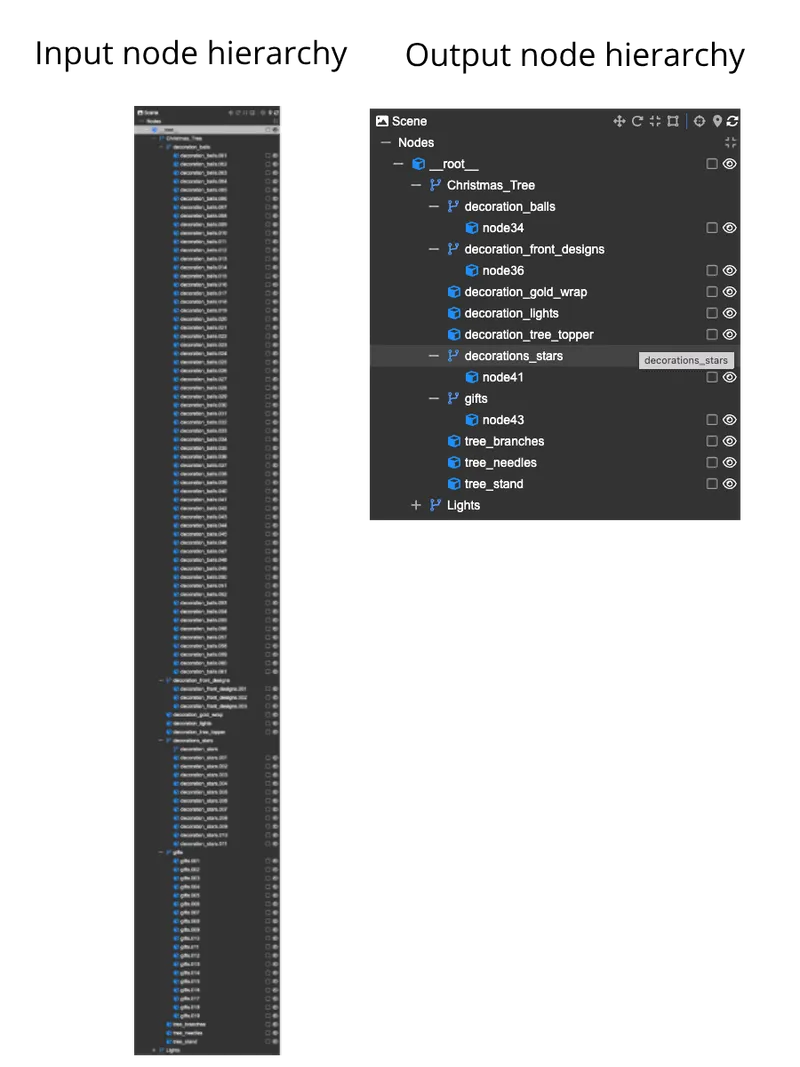Click the bounding box icon in Scene toolbar
The width and height of the screenshot is (800, 1067).
[673, 121]
